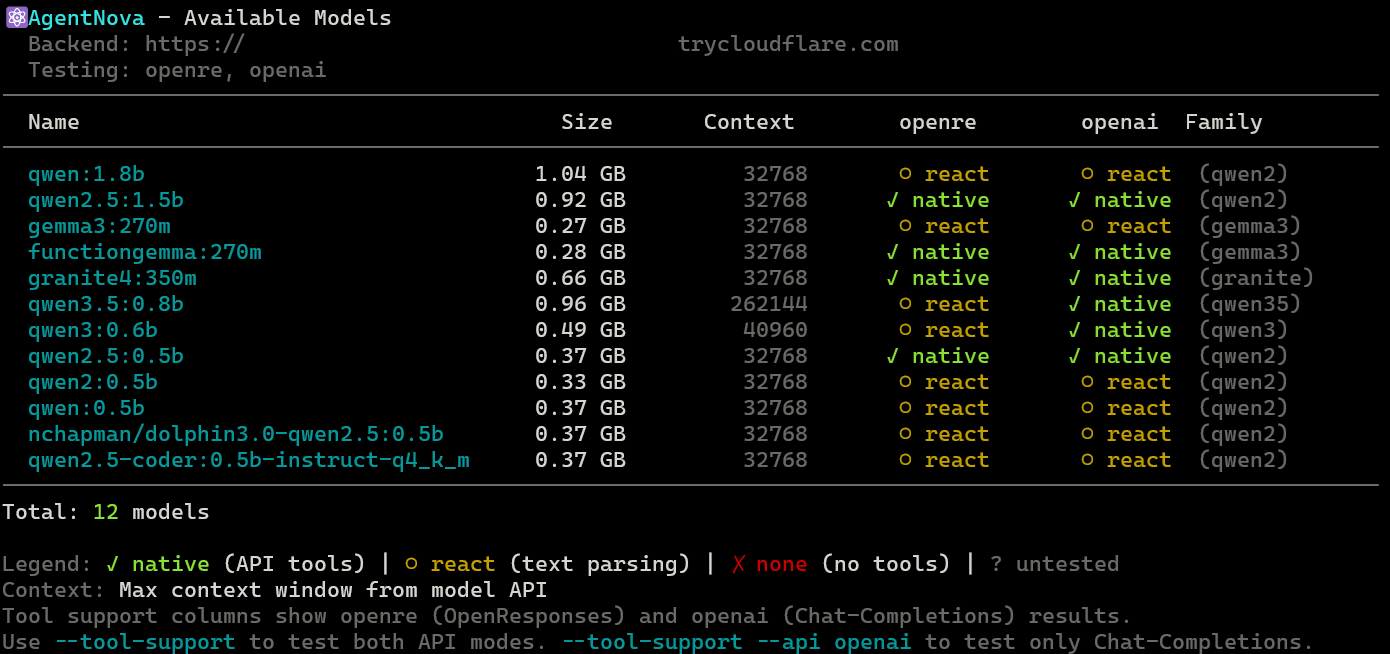Click the '262144' context value

tap(769, 304)
